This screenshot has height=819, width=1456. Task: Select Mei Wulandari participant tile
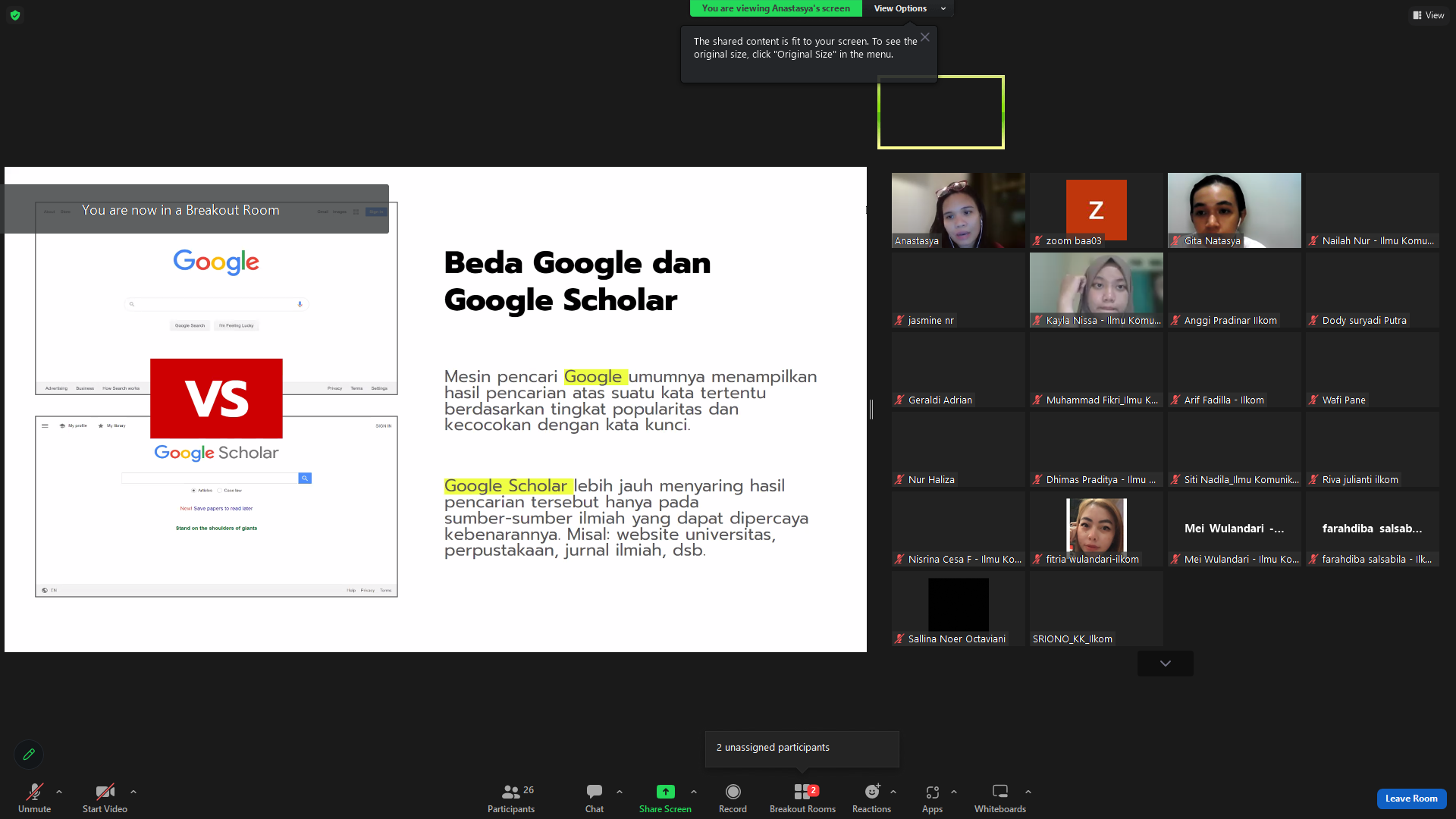[x=1235, y=529]
